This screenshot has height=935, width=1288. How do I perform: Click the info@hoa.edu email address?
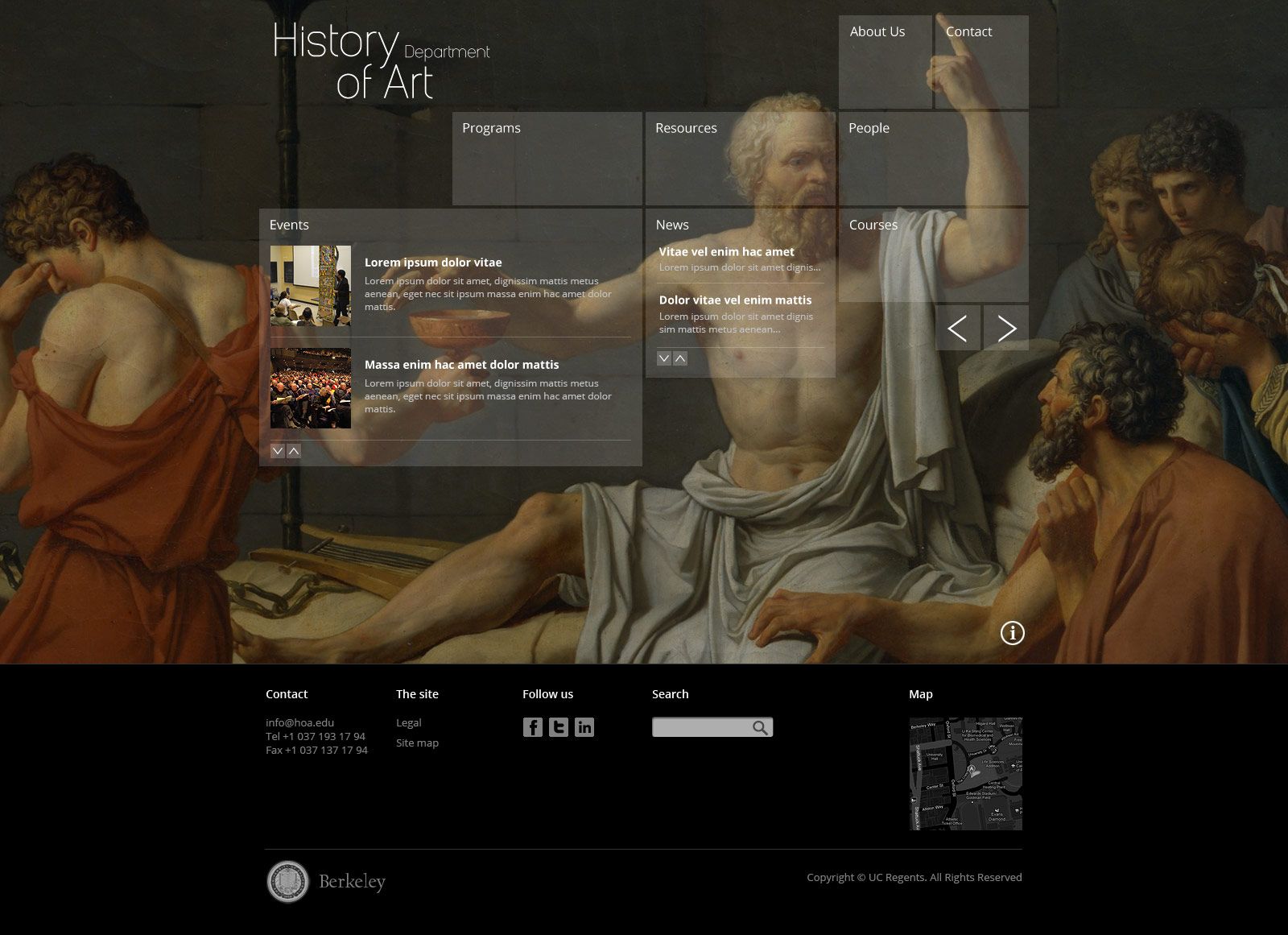pyautogui.click(x=299, y=723)
